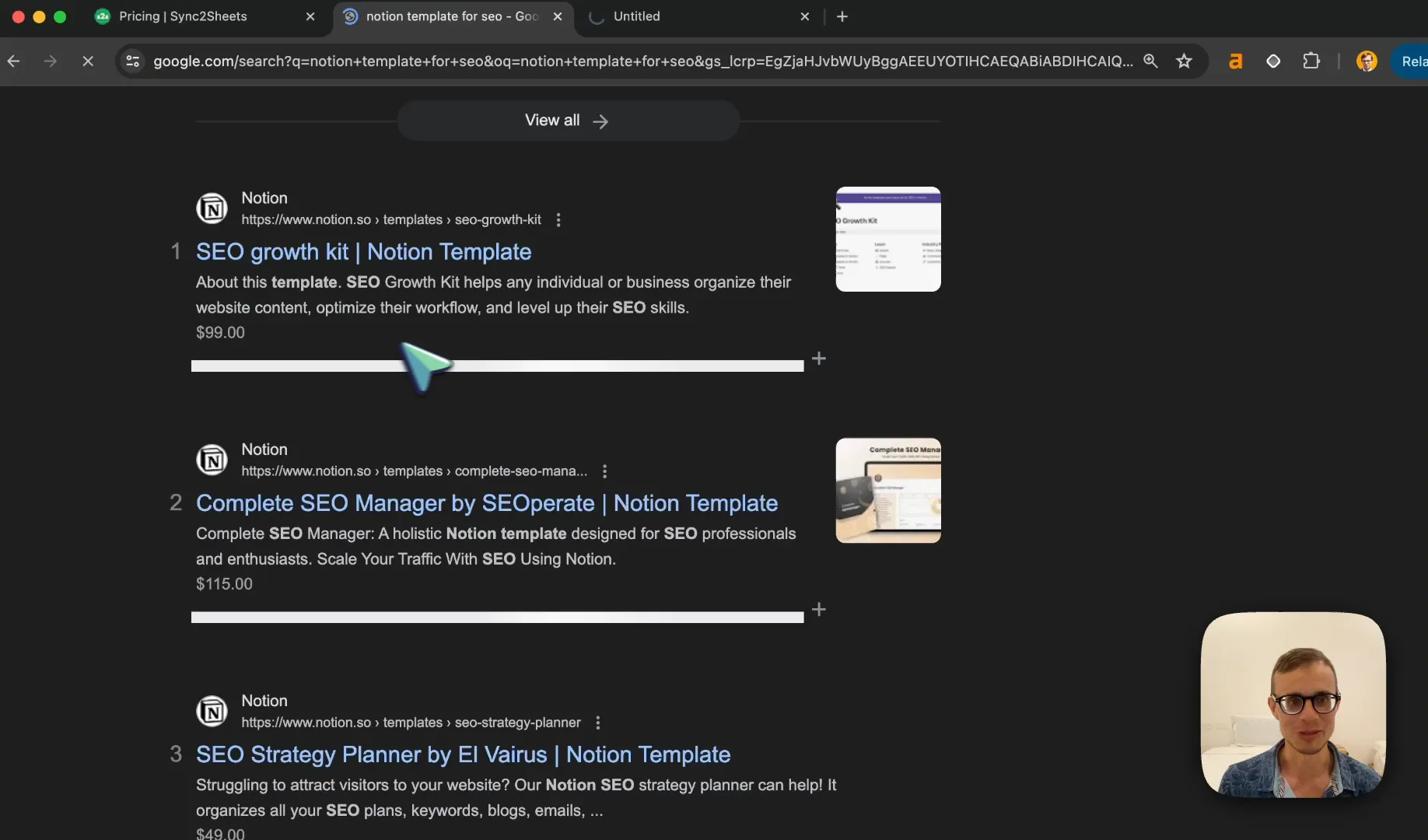Expand plus button below Complete SEO Manager result
Viewport: 1428px width, 840px height.
point(819,610)
